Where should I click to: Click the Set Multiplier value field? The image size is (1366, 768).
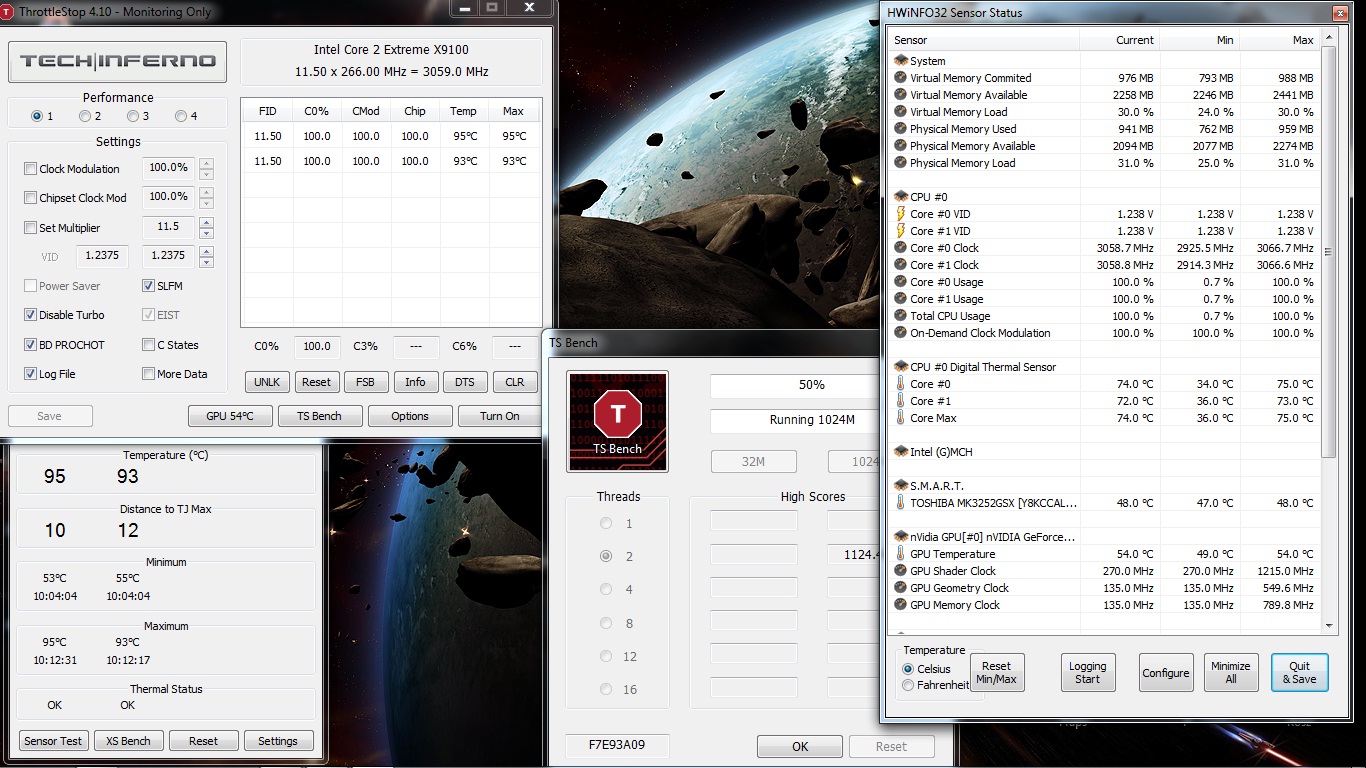[x=168, y=227]
